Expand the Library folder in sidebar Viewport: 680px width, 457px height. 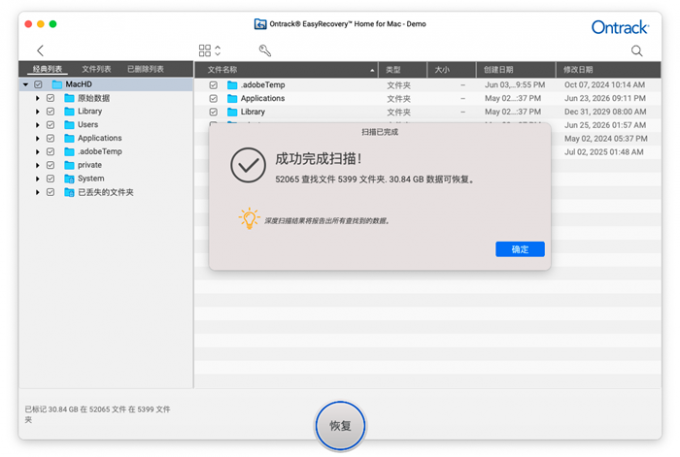pos(38,111)
